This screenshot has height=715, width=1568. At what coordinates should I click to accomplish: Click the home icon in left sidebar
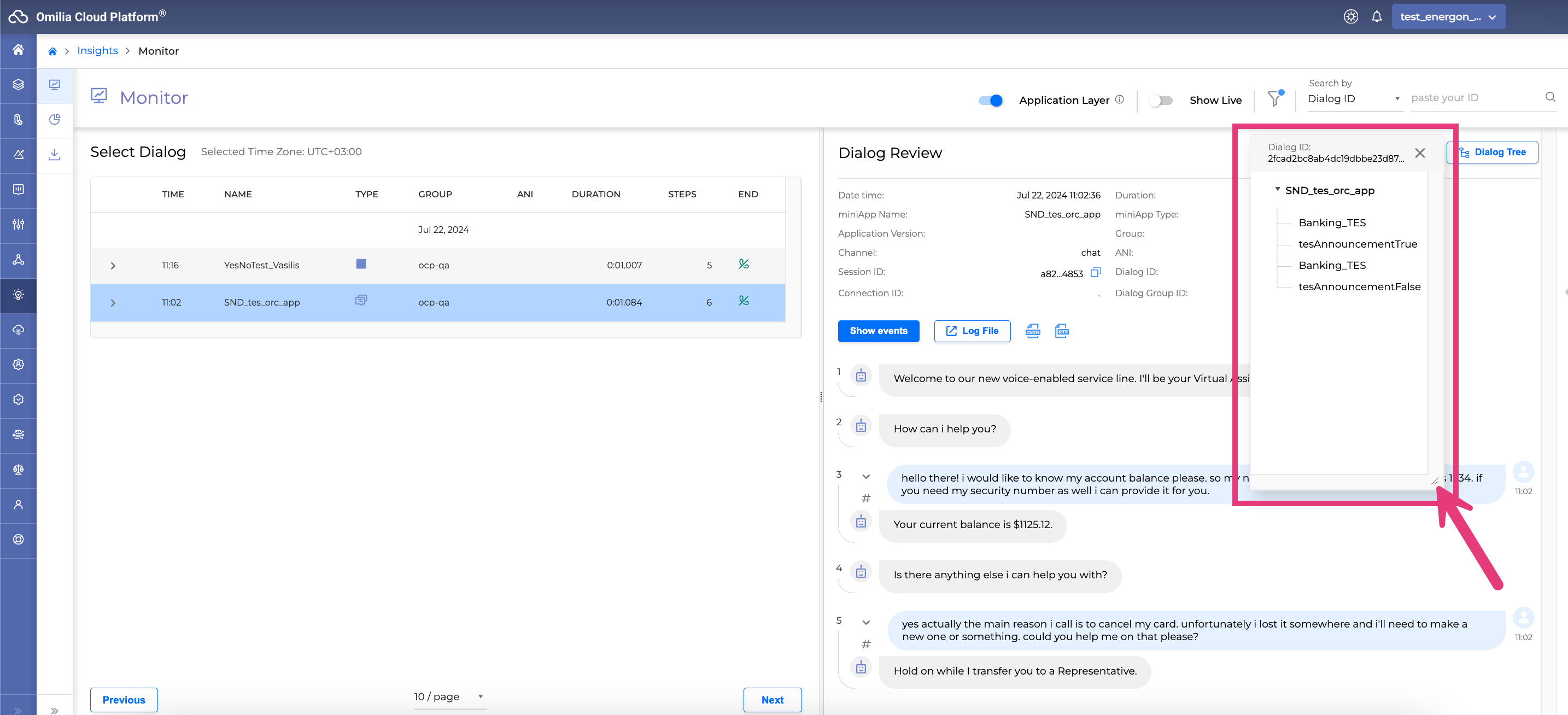click(18, 50)
